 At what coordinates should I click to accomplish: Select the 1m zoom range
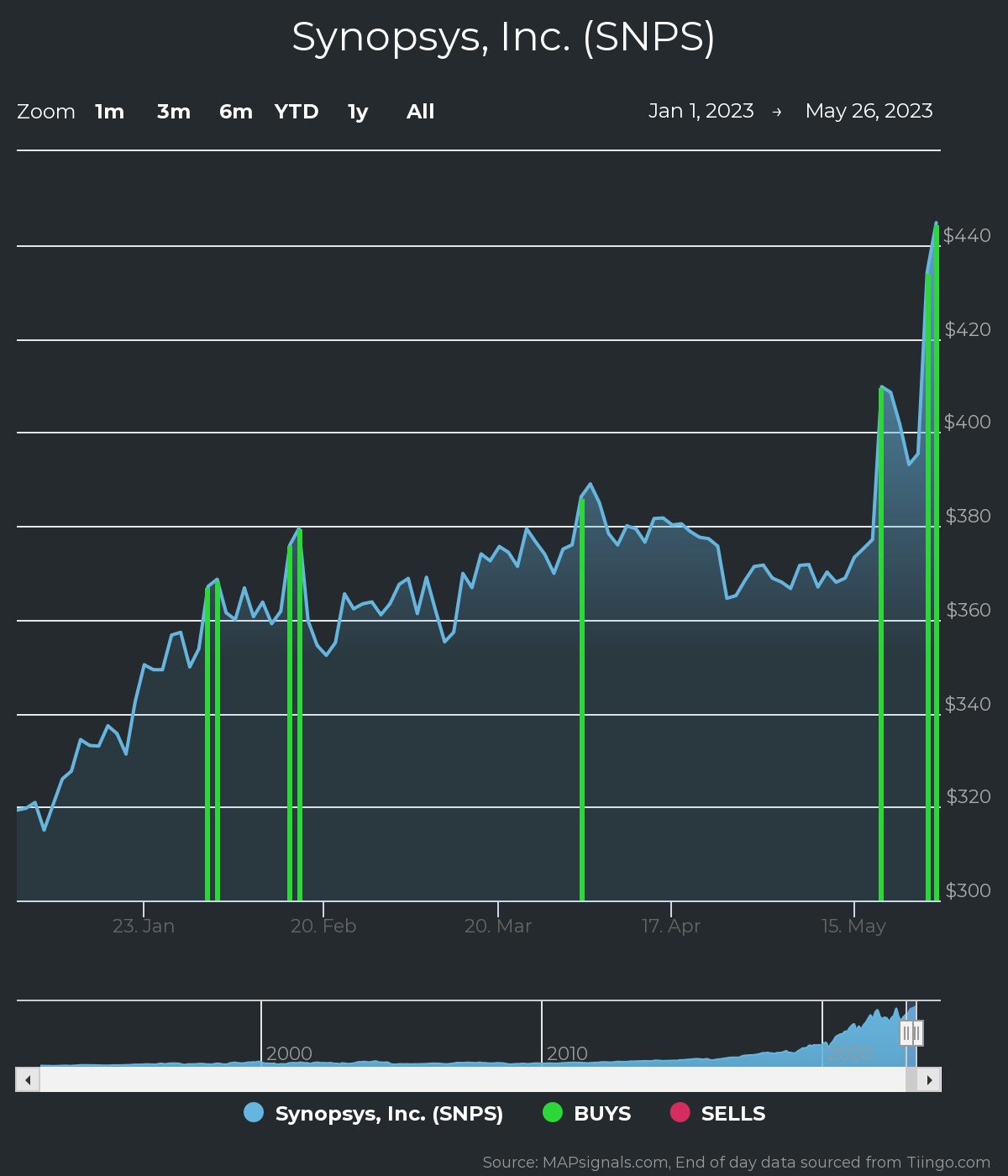109,112
